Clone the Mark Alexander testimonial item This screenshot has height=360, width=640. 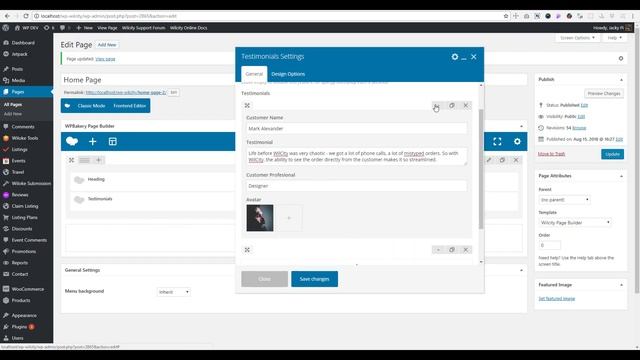[x=452, y=105]
